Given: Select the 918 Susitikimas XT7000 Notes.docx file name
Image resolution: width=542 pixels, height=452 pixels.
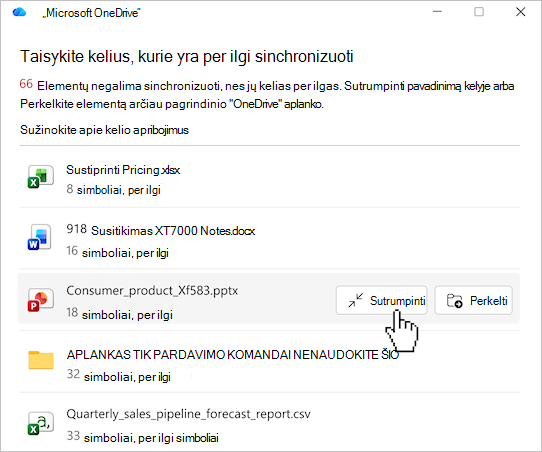Looking at the screenshot, I should pos(161,230).
